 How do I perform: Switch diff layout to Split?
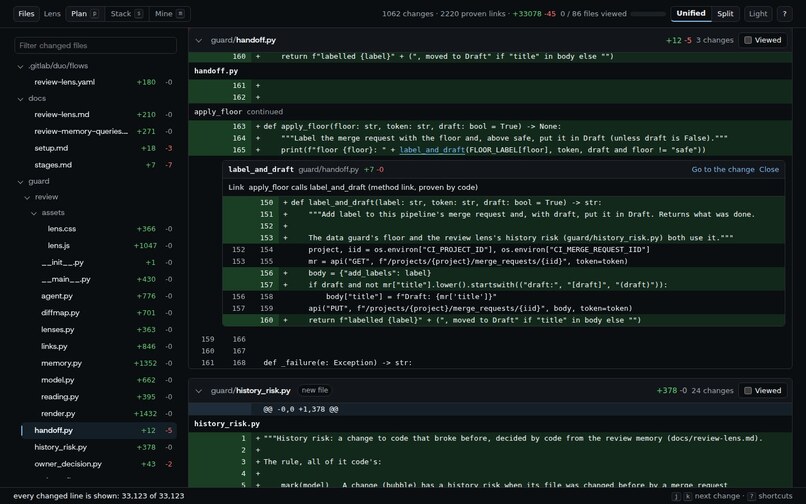click(x=725, y=14)
